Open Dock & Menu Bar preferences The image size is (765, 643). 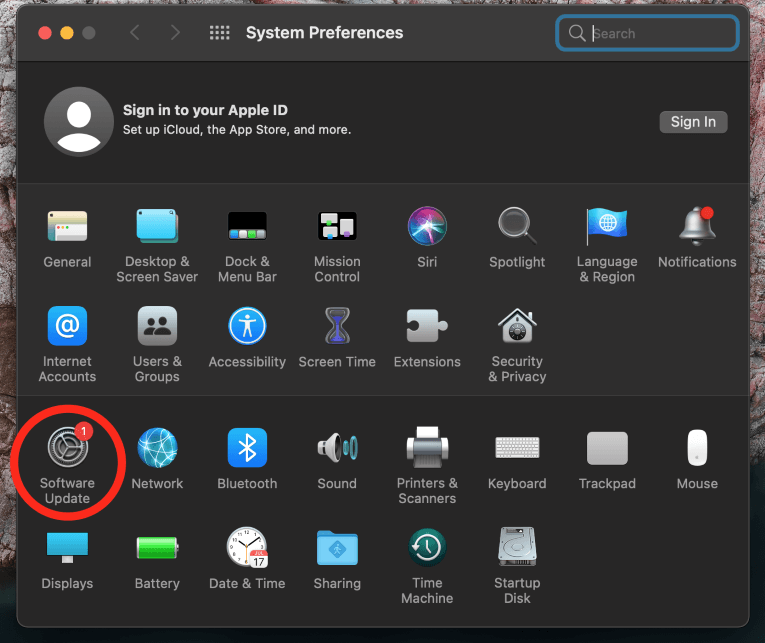tap(247, 226)
